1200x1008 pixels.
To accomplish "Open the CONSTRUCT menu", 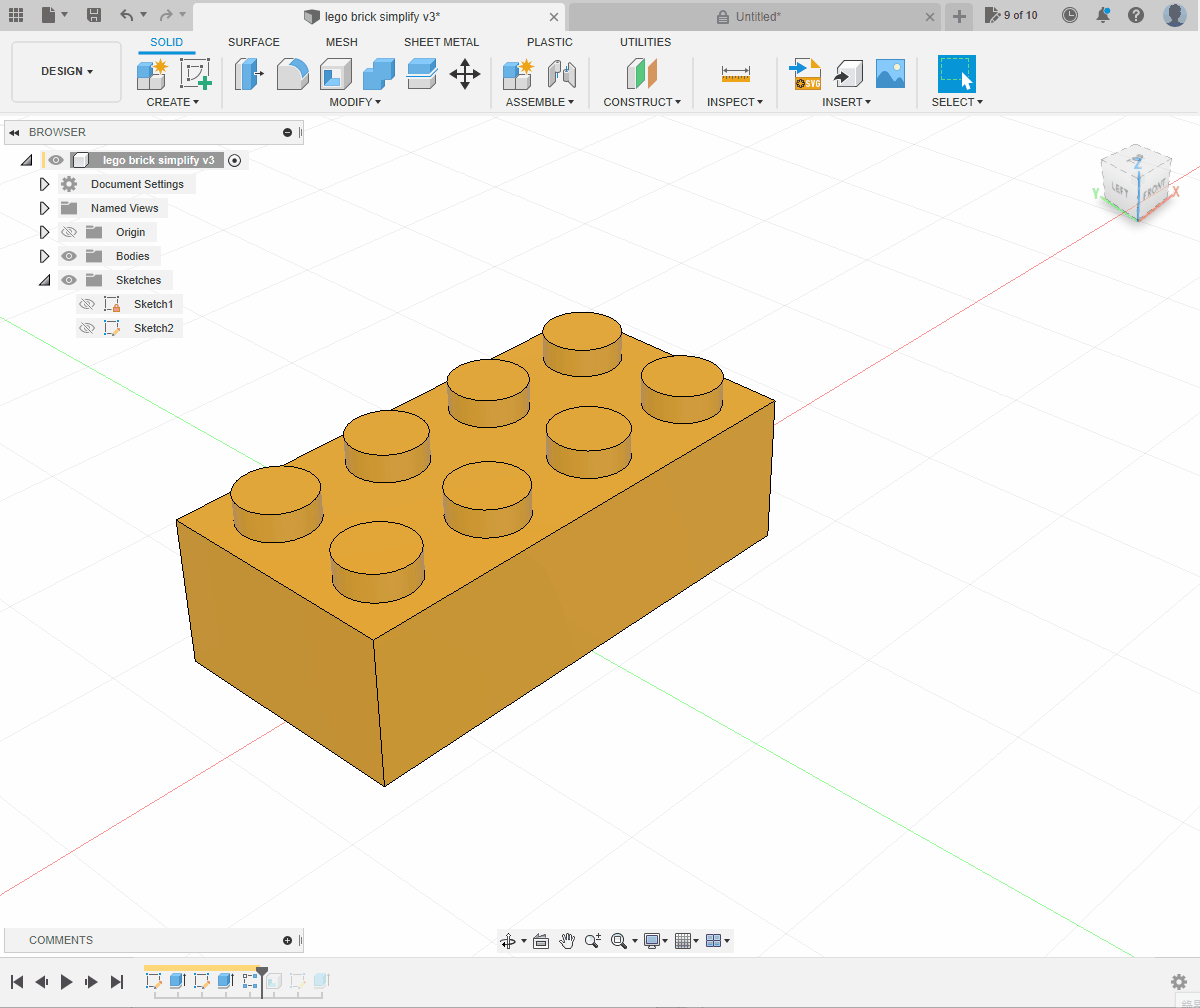I will [x=642, y=102].
